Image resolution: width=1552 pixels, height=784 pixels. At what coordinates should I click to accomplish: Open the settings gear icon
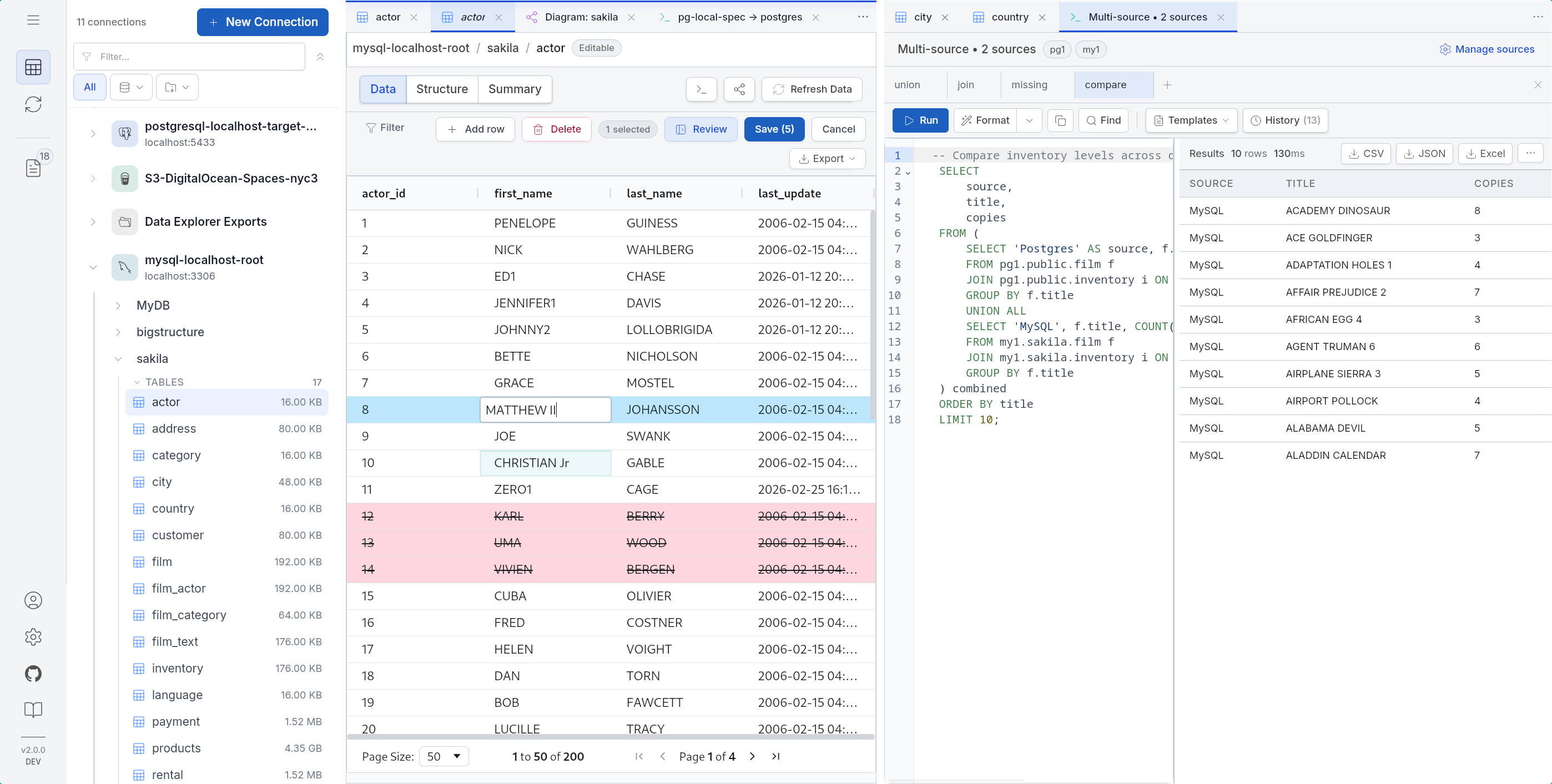point(33,636)
